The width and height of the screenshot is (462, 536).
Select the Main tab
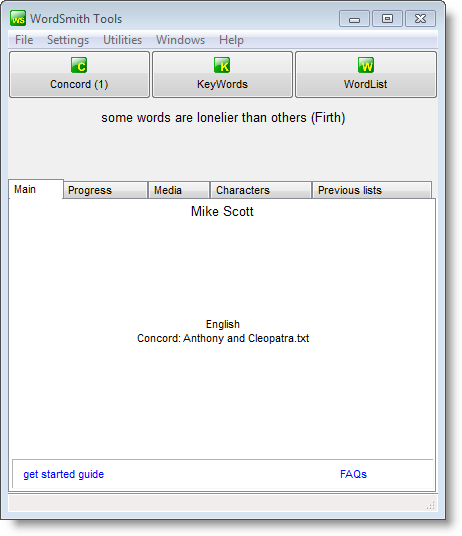point(36,189)
